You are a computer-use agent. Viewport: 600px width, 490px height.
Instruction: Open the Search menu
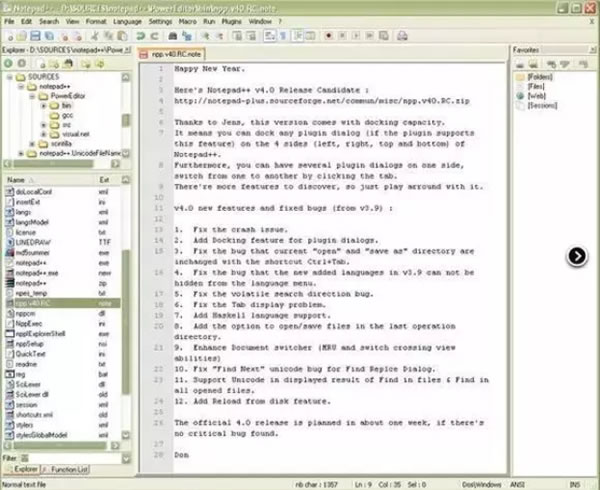tap(49, 21)
